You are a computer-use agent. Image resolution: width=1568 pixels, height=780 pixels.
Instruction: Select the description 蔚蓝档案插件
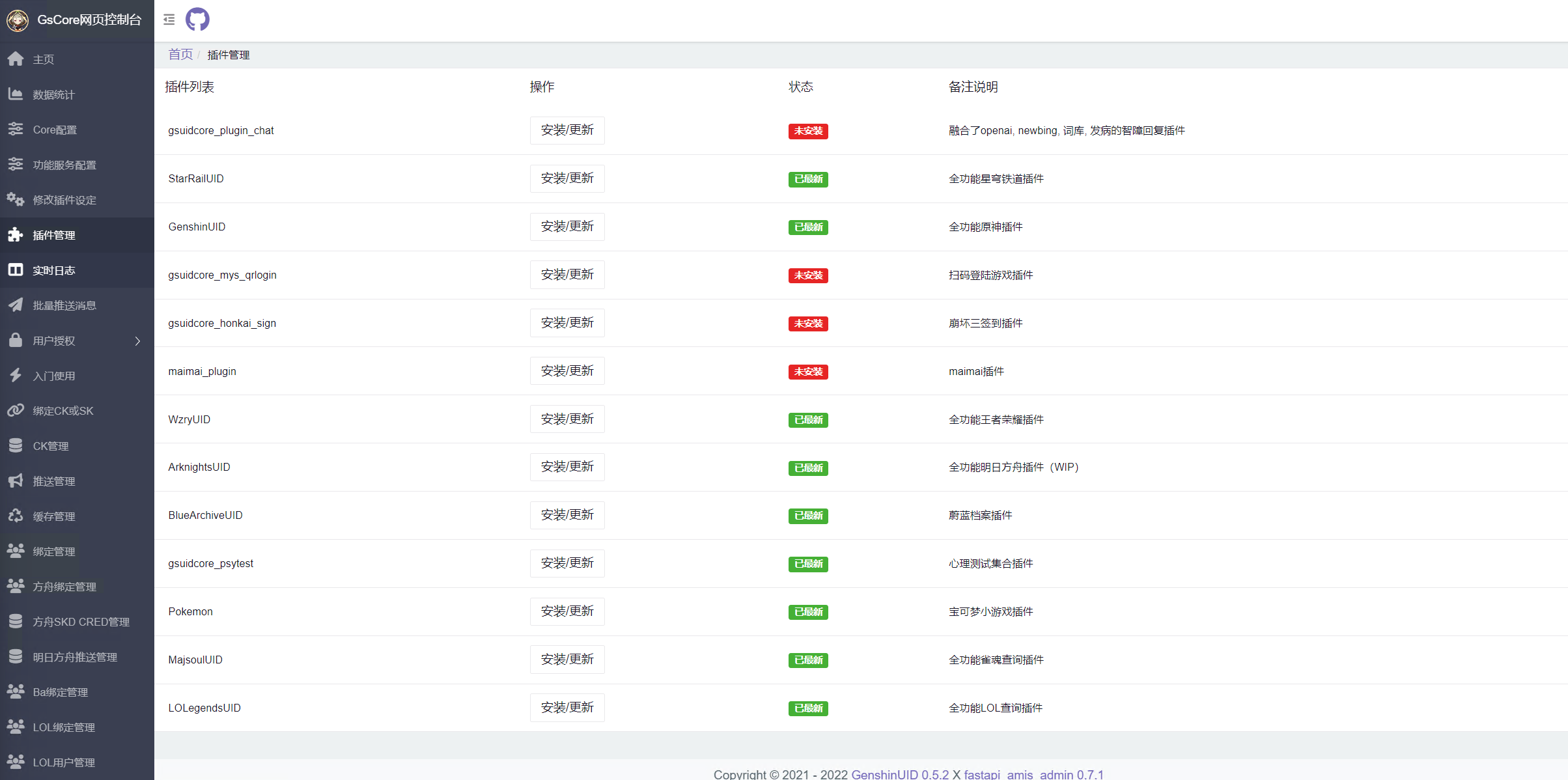(x=981, y=515)
